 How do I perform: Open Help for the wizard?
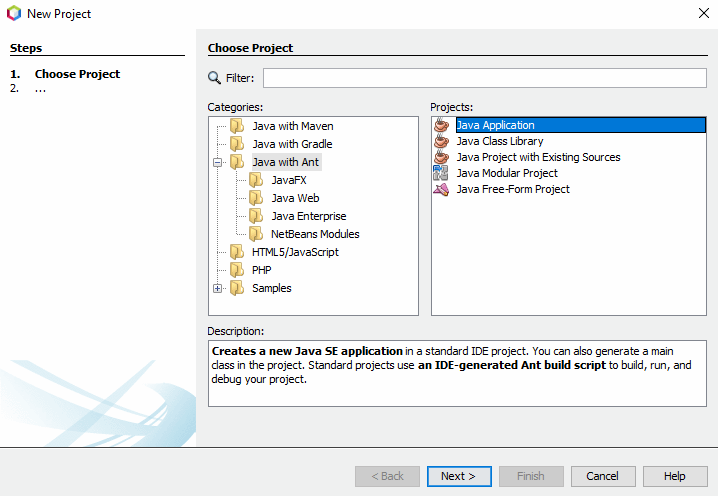pos(675,476)
